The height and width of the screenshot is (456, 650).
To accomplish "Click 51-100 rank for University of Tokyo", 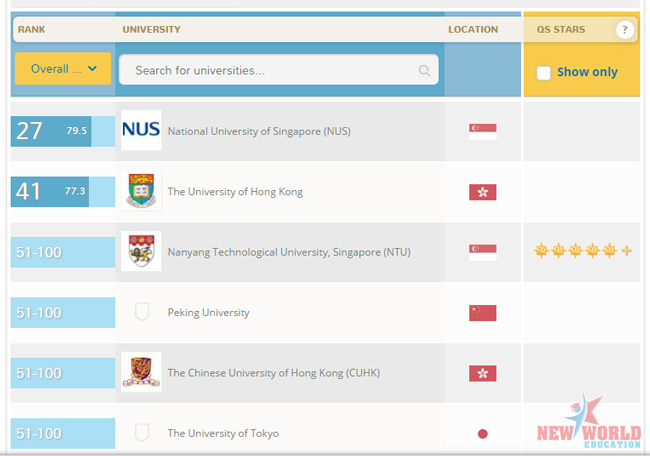I will [x=63, y=434].
